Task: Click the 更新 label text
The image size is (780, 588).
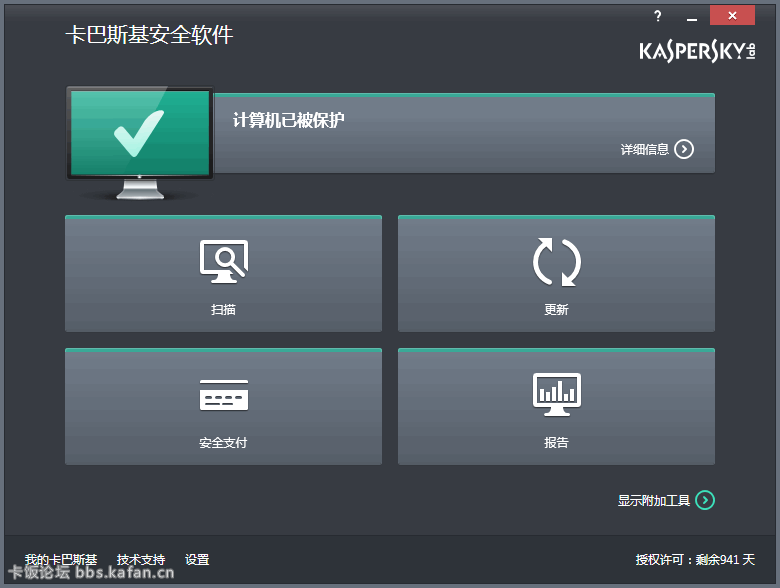Action: (556, 309)
